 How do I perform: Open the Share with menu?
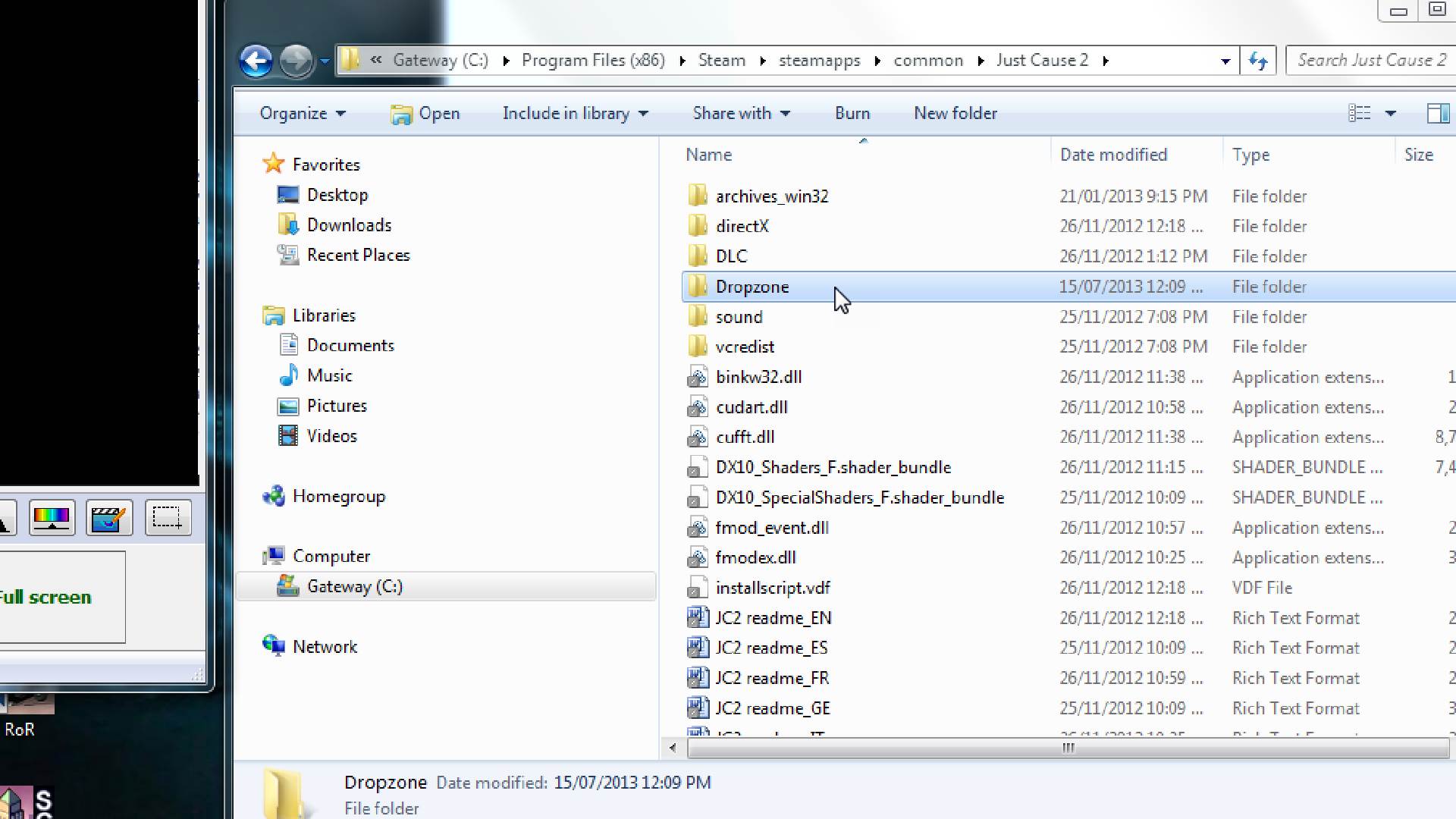(741, 114)
